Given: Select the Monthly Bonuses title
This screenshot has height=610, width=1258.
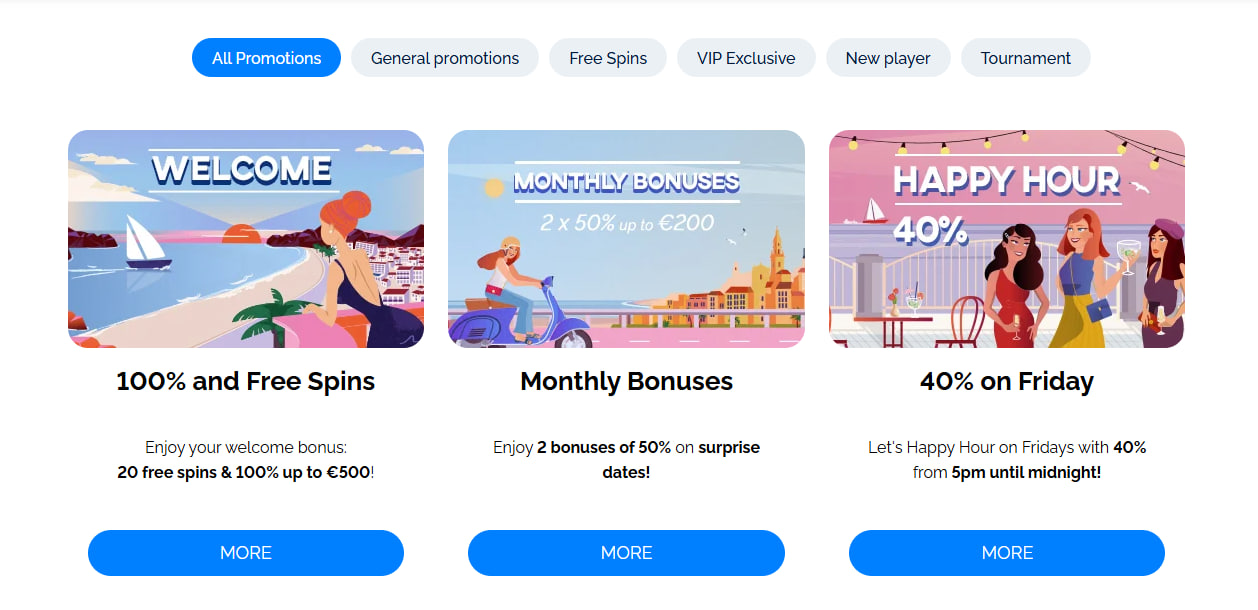Looking at the screenshot, I should pos(626,381).
